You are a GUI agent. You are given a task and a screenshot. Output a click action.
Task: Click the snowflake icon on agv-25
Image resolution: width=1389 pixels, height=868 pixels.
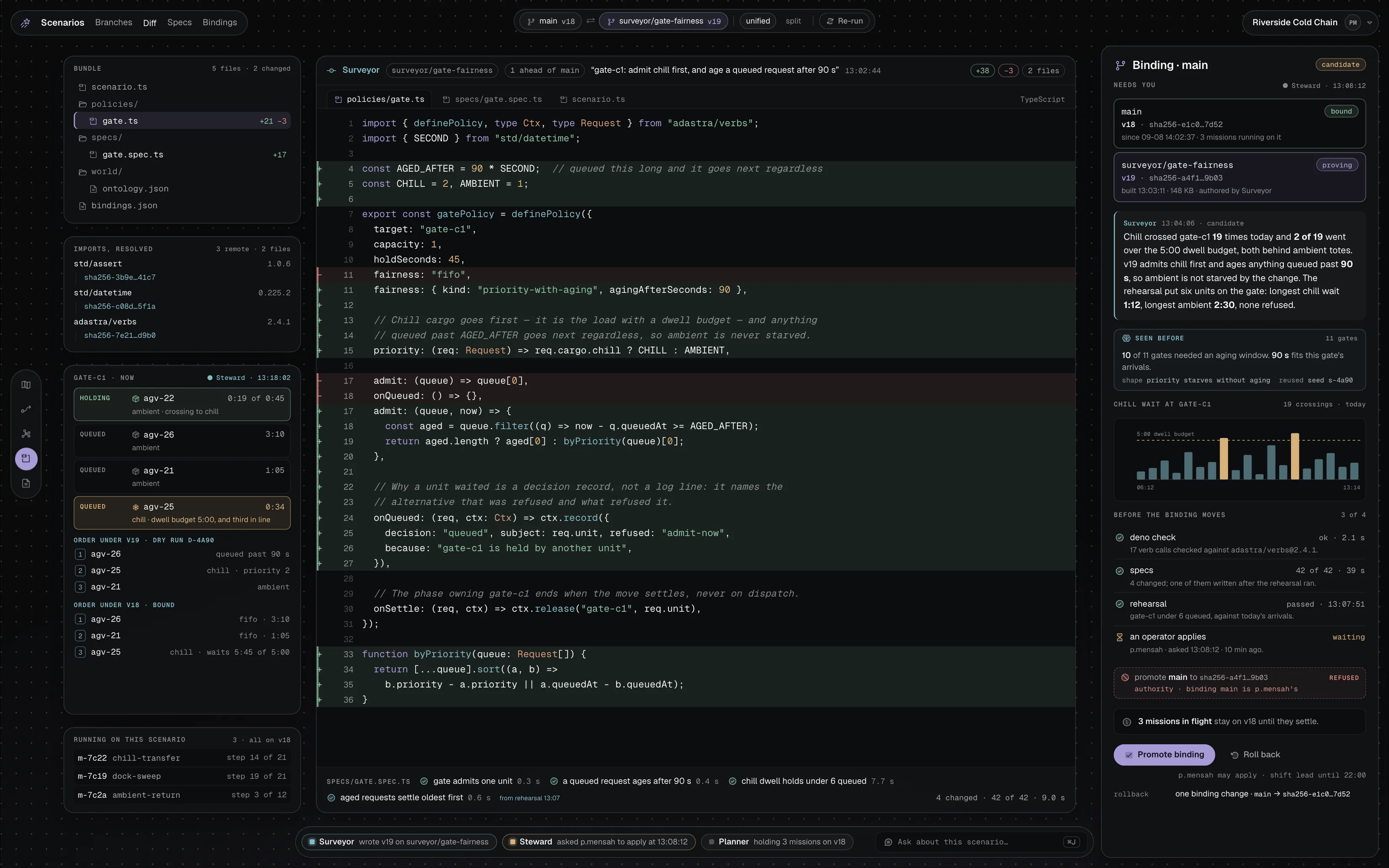[x=136, y=507]
